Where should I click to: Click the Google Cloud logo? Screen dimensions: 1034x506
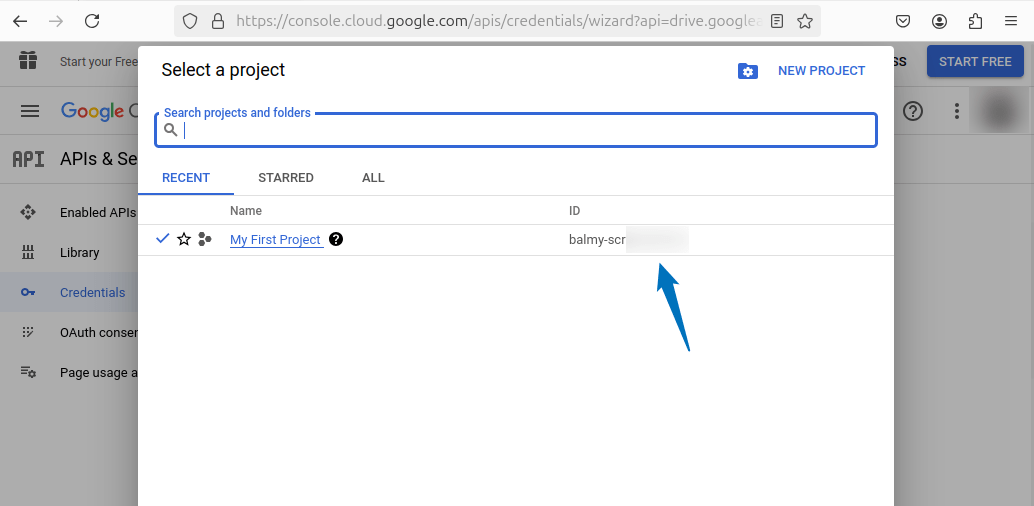(x=99, y=111)
